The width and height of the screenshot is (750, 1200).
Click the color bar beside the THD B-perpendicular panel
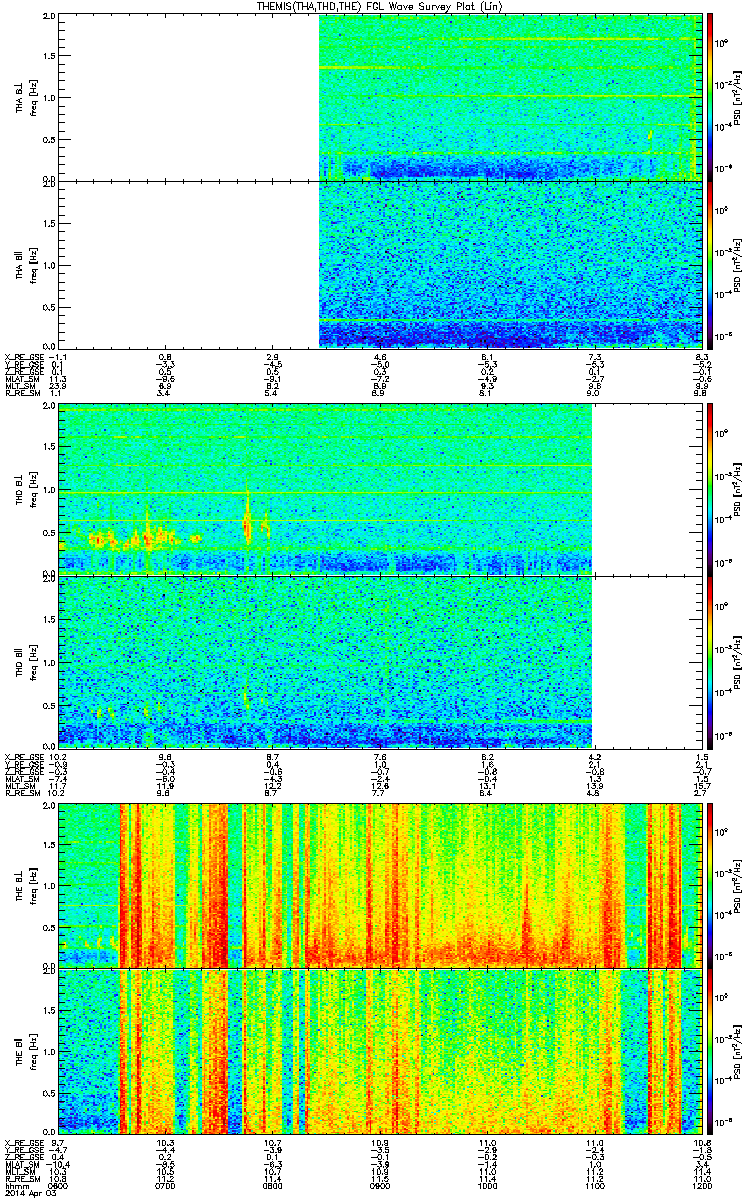pos(710,488)
